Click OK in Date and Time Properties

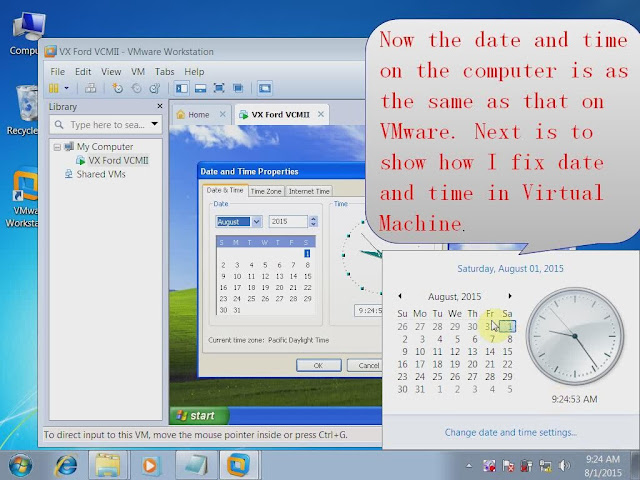318,365
